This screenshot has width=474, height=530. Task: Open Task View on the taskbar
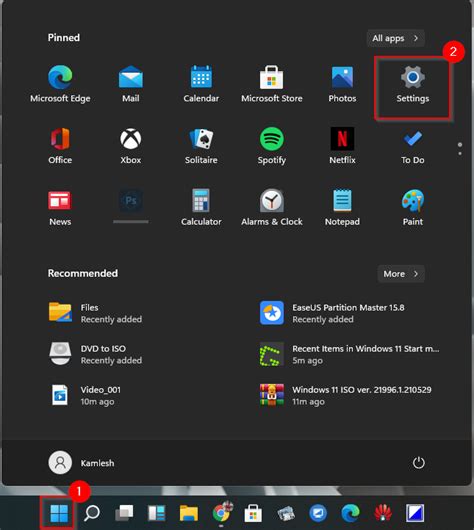124,513
